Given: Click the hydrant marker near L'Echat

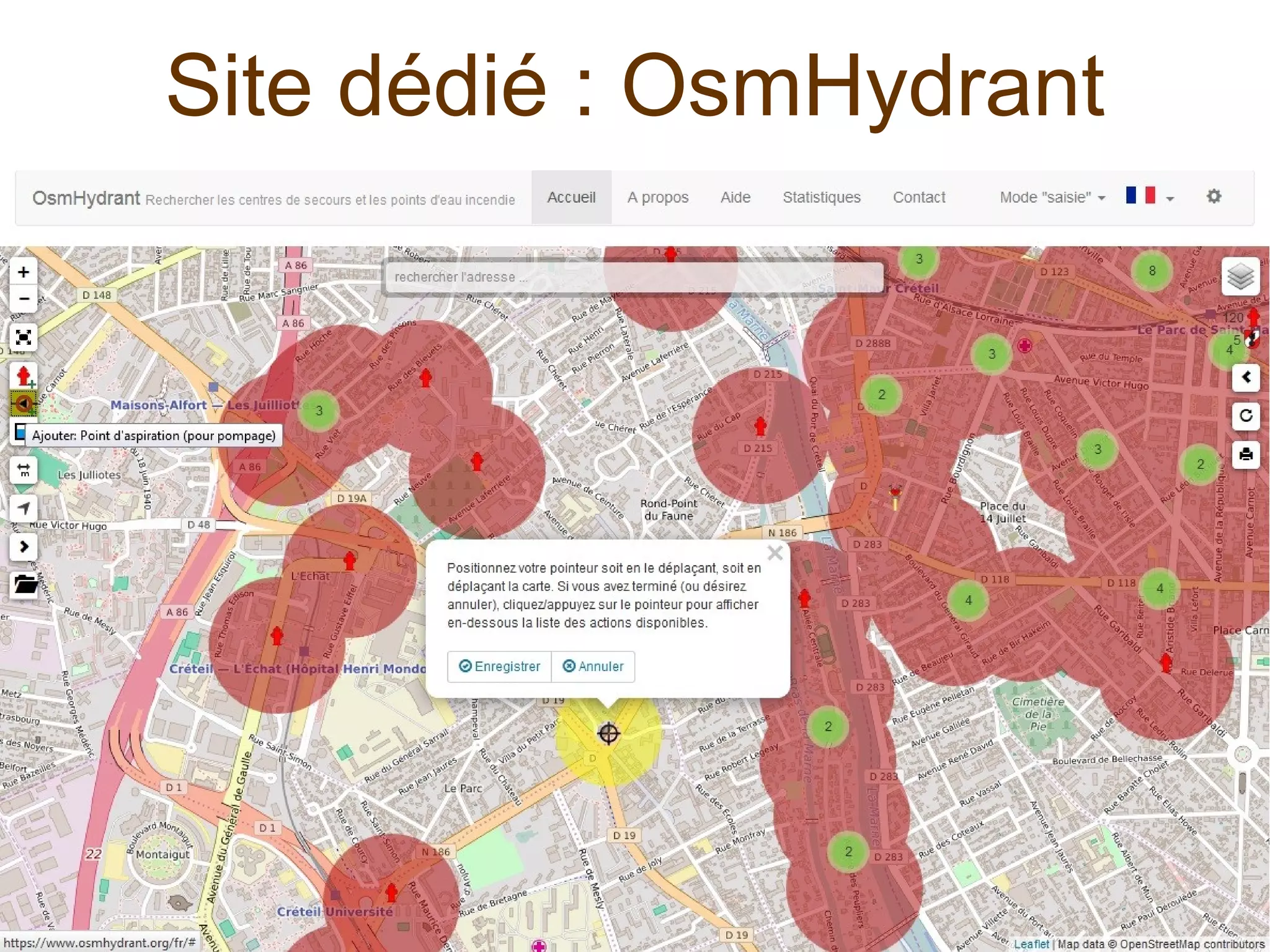Looking at the screenshot, I should point(350,560).
